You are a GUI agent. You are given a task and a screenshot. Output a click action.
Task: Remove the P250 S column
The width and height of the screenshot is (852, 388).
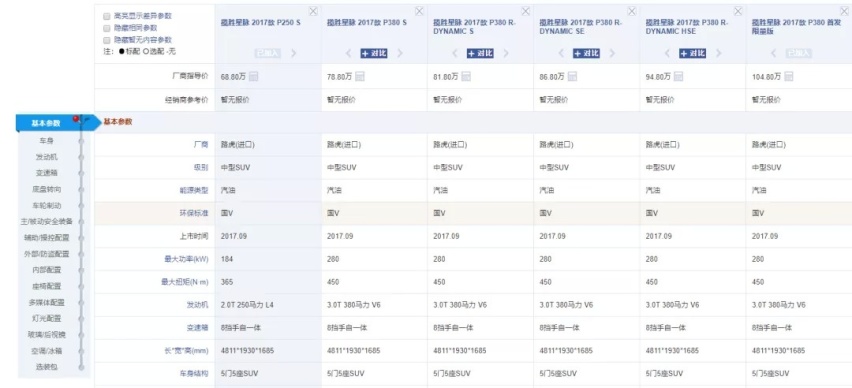pos(314,11)
